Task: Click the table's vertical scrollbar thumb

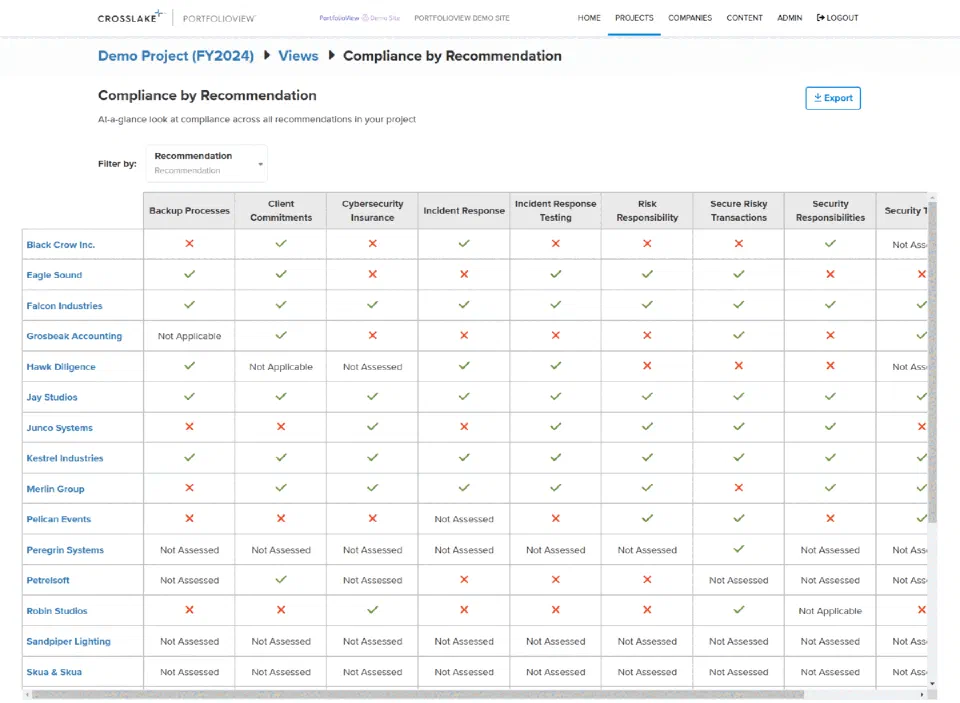Action: [x=932, y=363]
